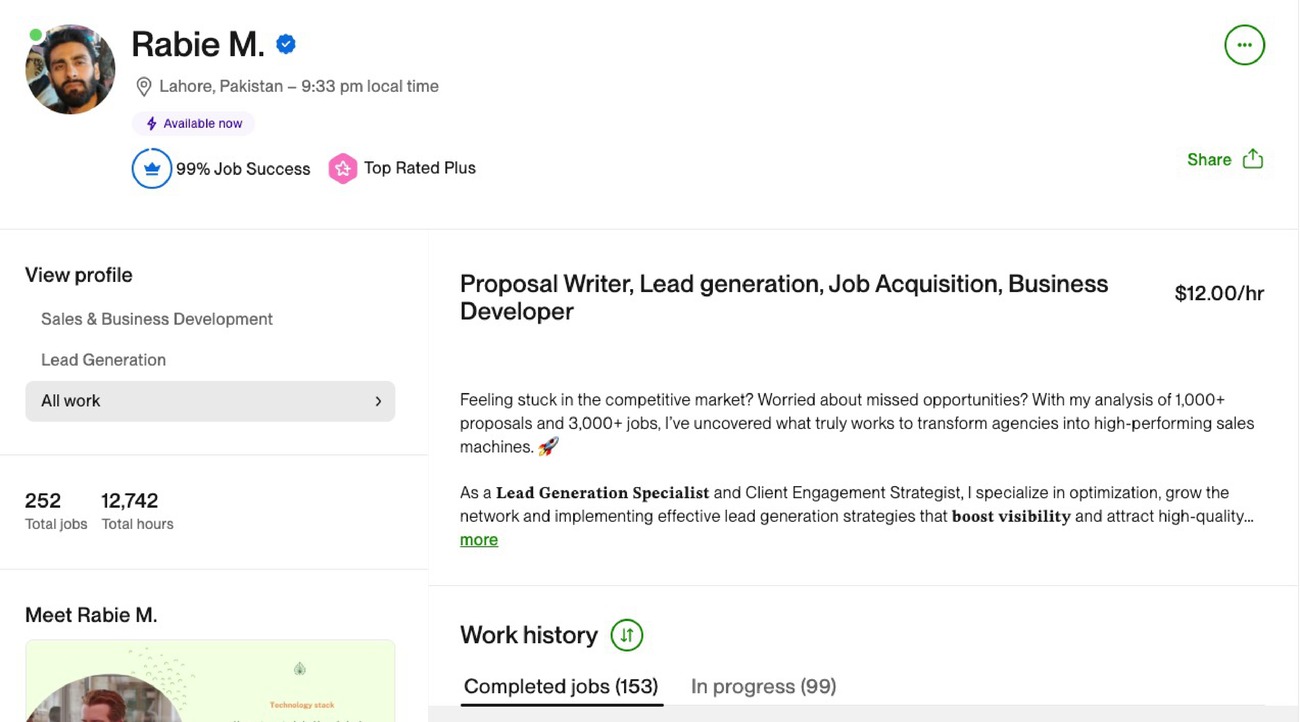Click the blue verified badge icon

click(x=286, y=44)
